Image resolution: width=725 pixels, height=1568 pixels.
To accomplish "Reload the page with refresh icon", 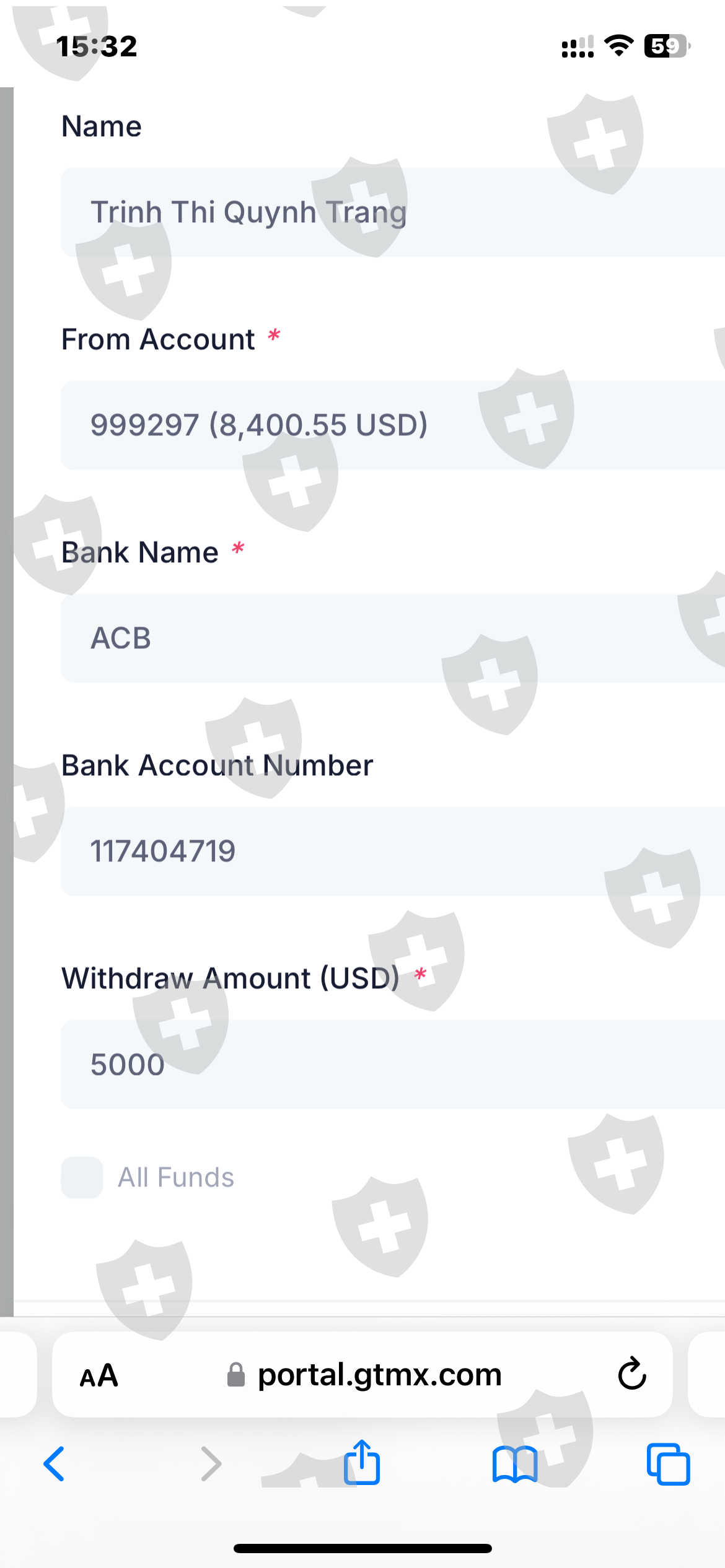I will pos(632,1375).
